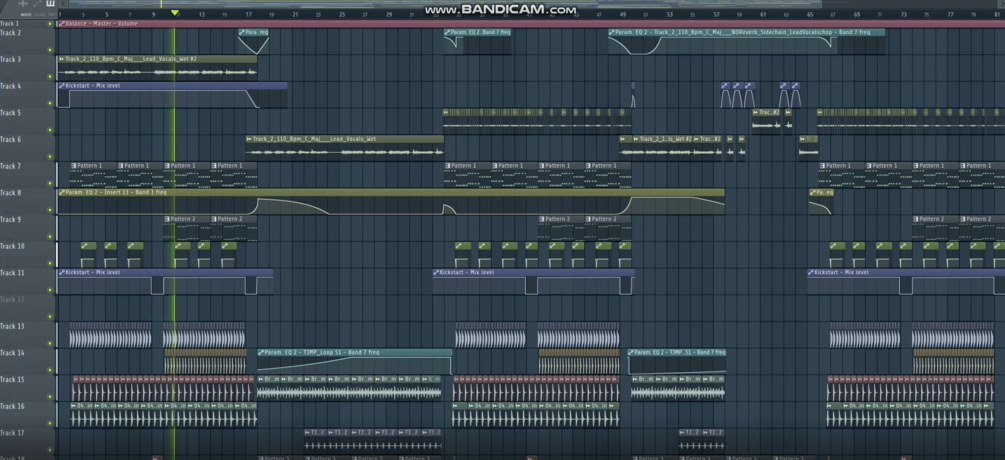Click the Track 10 name label
1005x460 pixels.
tap(12, 247)
